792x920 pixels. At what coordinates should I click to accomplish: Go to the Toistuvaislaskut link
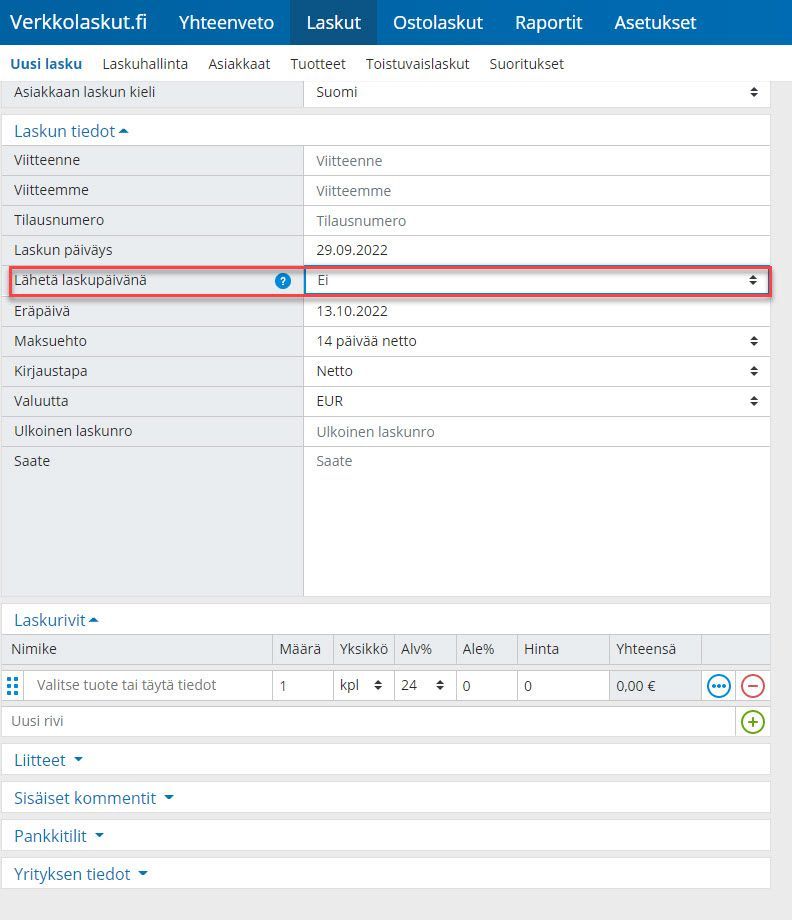tap(417, 64)
